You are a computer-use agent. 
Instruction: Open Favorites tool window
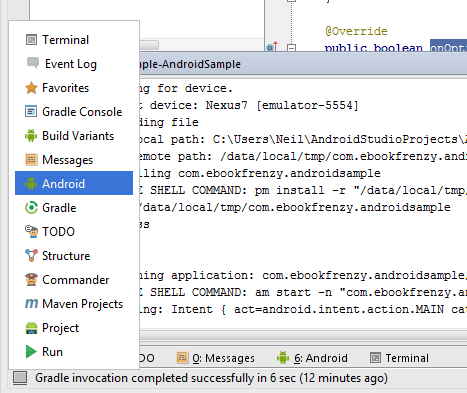tap(74, 88)
